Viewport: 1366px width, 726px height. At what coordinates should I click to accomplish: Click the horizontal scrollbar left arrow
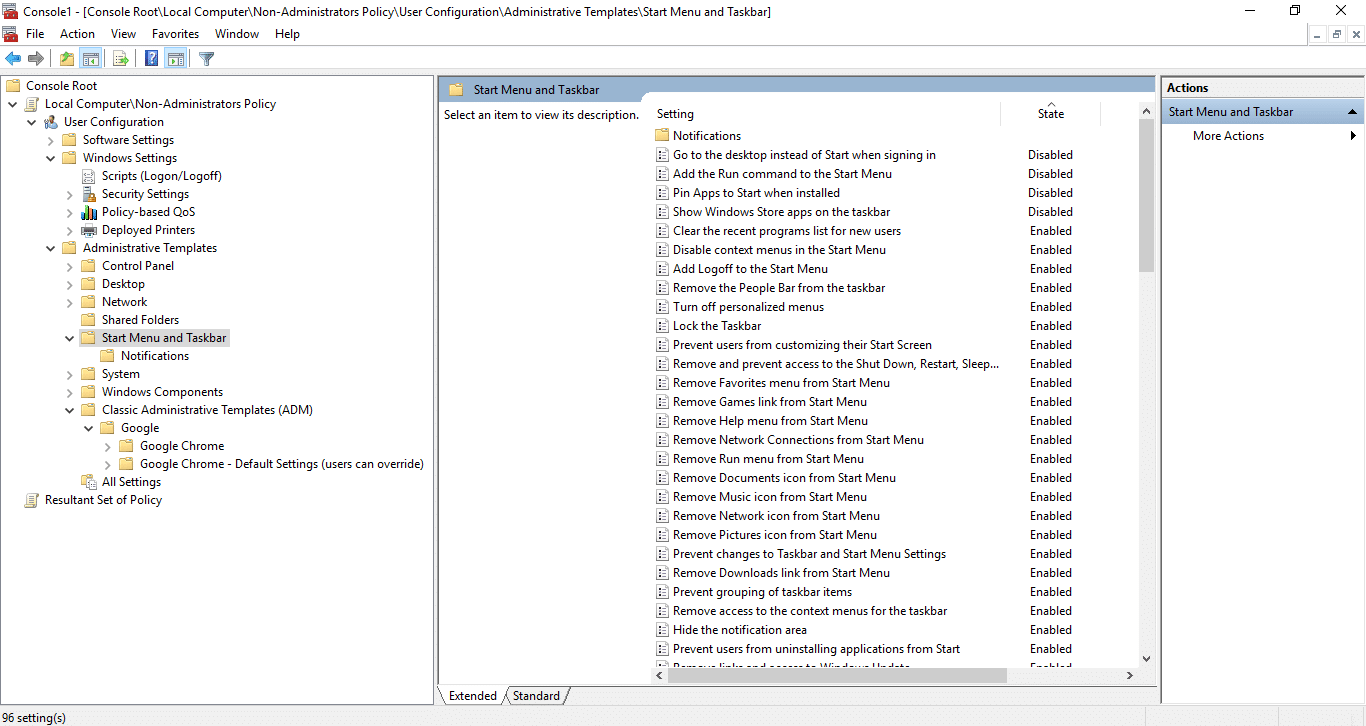[x=660, y=675]
